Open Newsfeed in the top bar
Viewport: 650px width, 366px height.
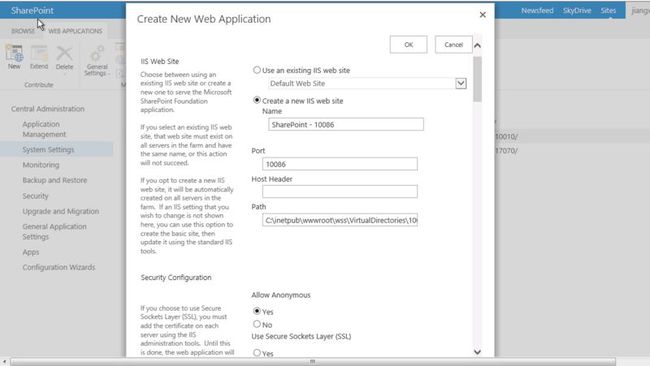click(537, 11)
